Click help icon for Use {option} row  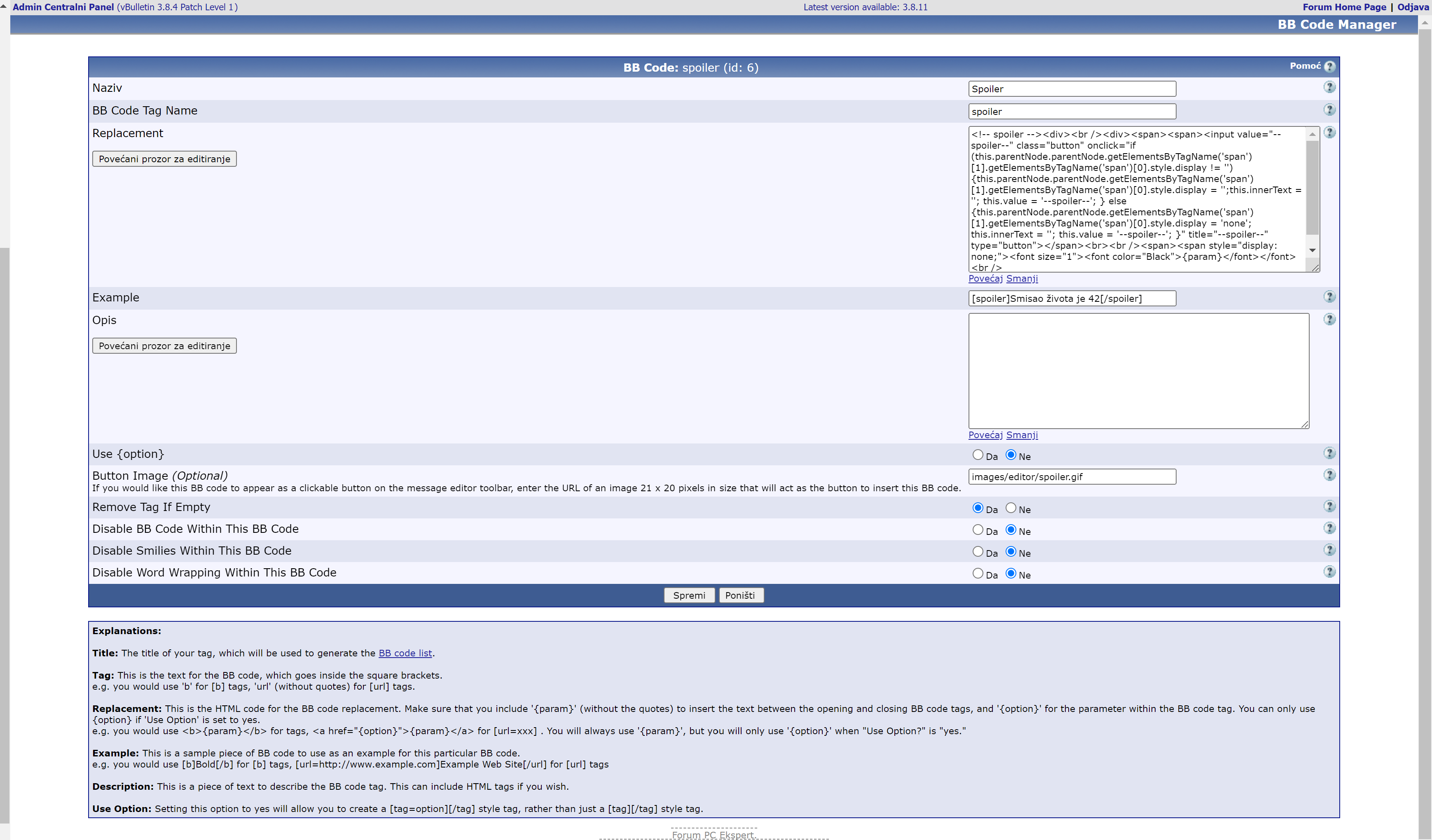(1329, 453)
